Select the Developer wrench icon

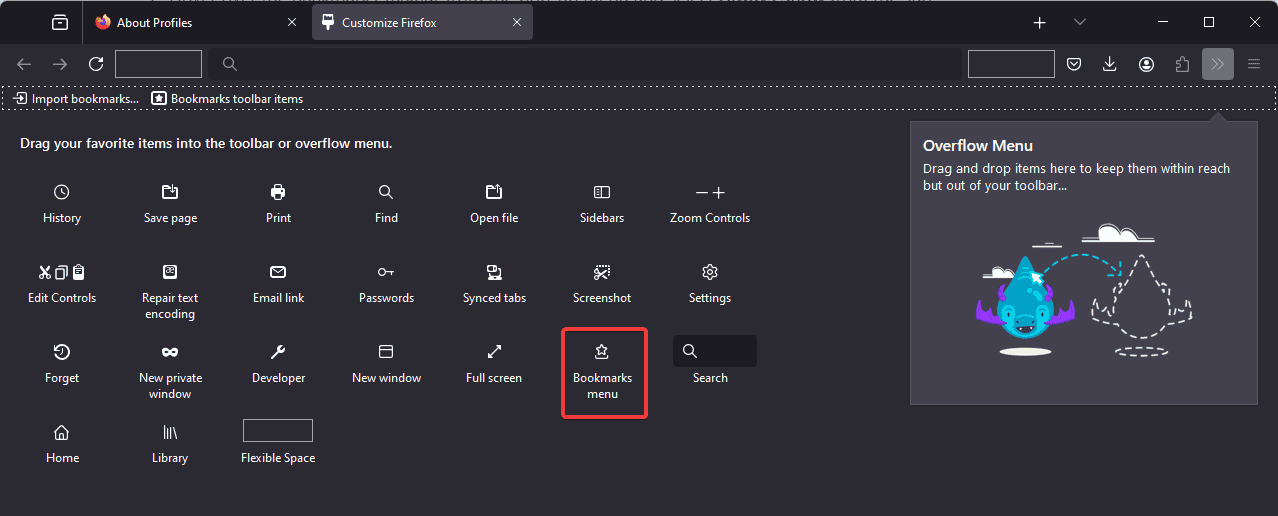click(x=278, y=352)
